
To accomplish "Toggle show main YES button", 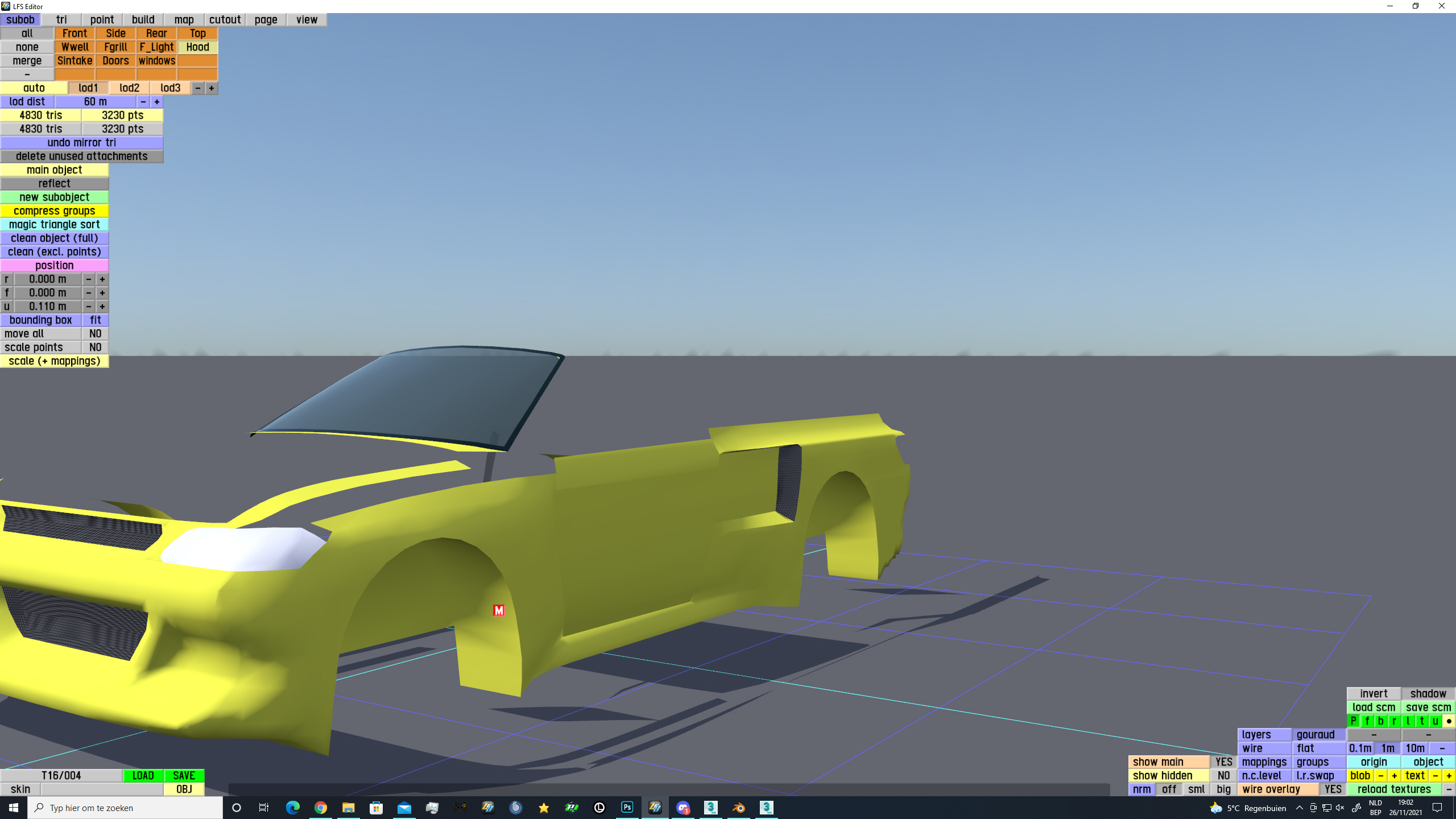I will pos(1223,762).
